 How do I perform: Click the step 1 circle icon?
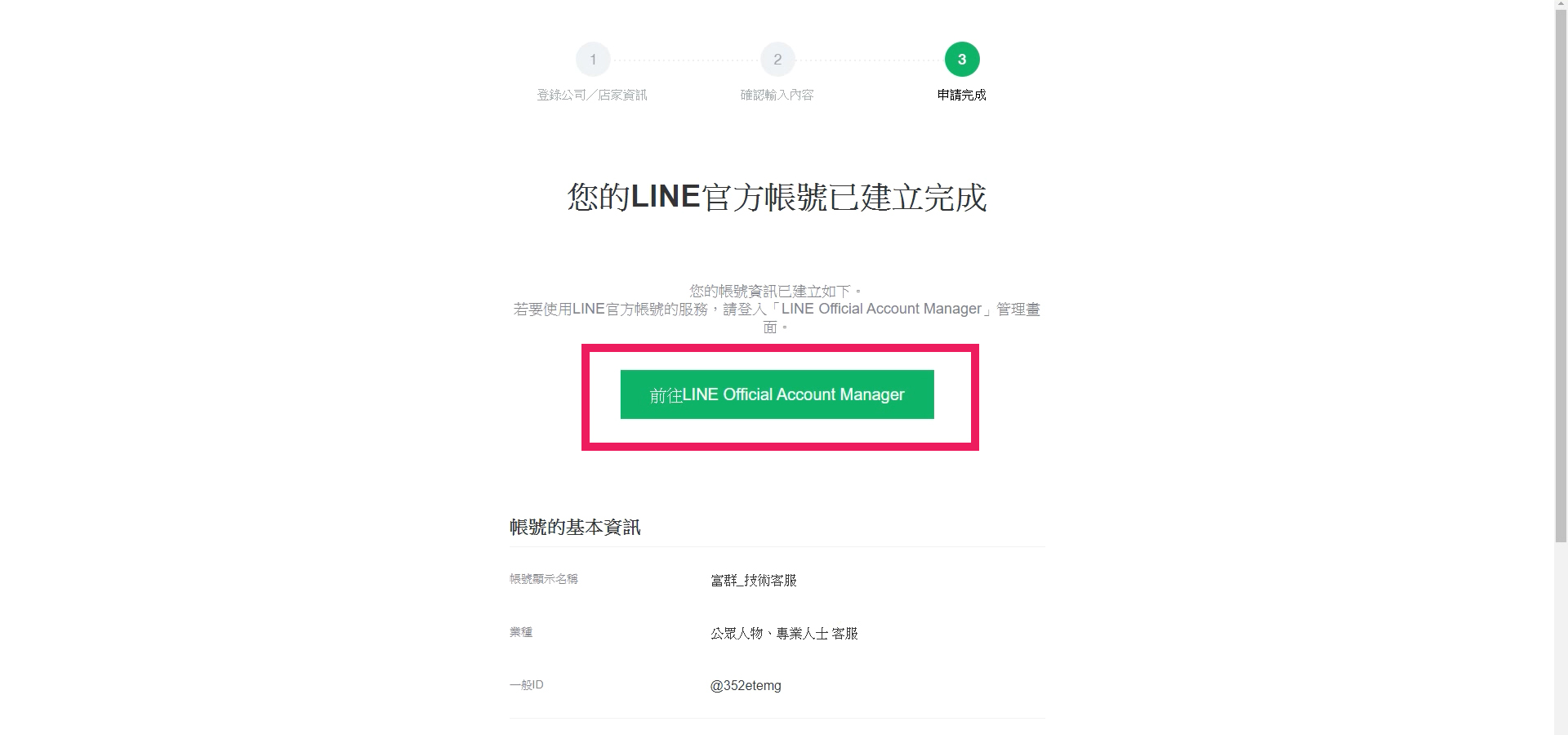point(593,59)
